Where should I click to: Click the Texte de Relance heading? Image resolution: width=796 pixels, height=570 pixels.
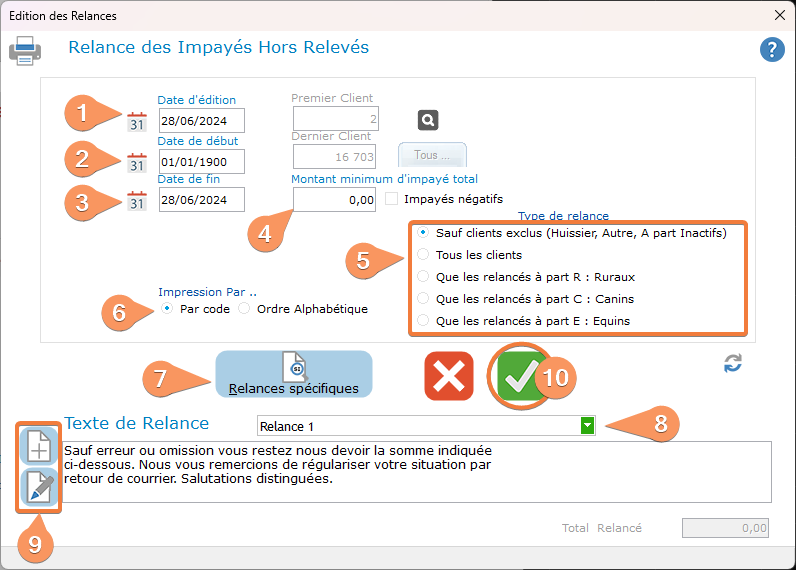(x=137, y=423)
